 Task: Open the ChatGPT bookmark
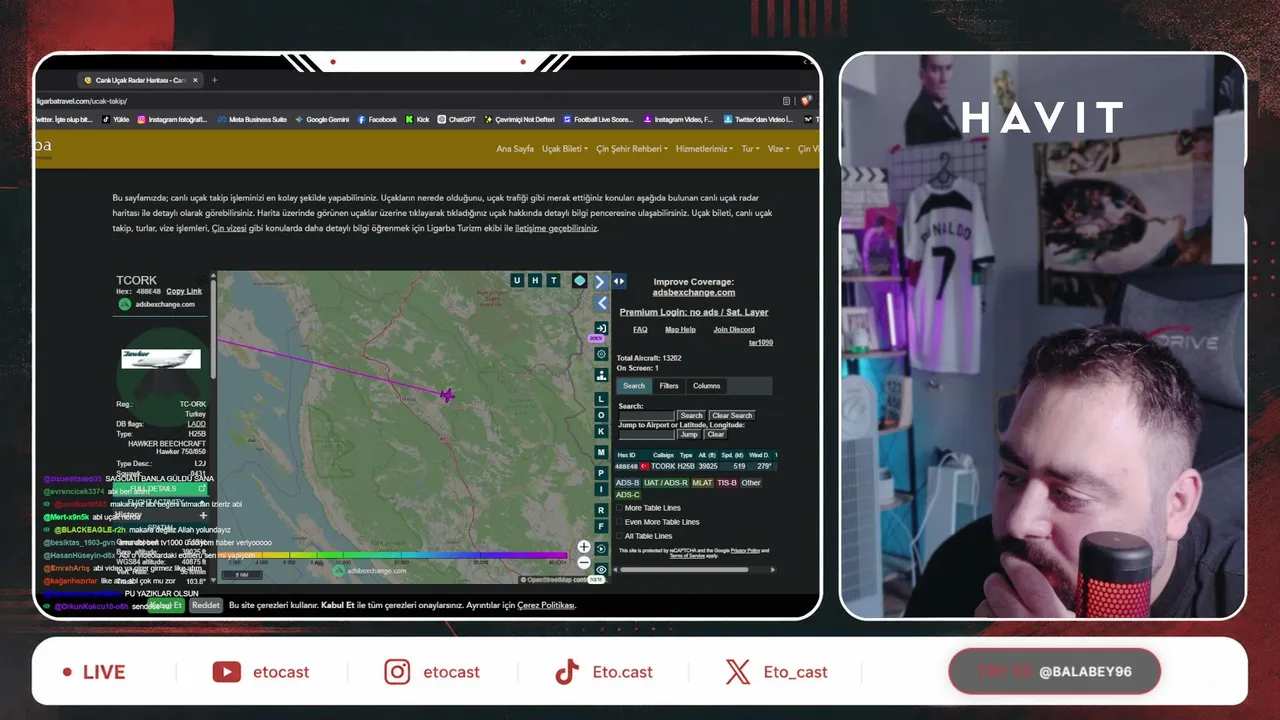pyautogui.click(x=457, y=119)
